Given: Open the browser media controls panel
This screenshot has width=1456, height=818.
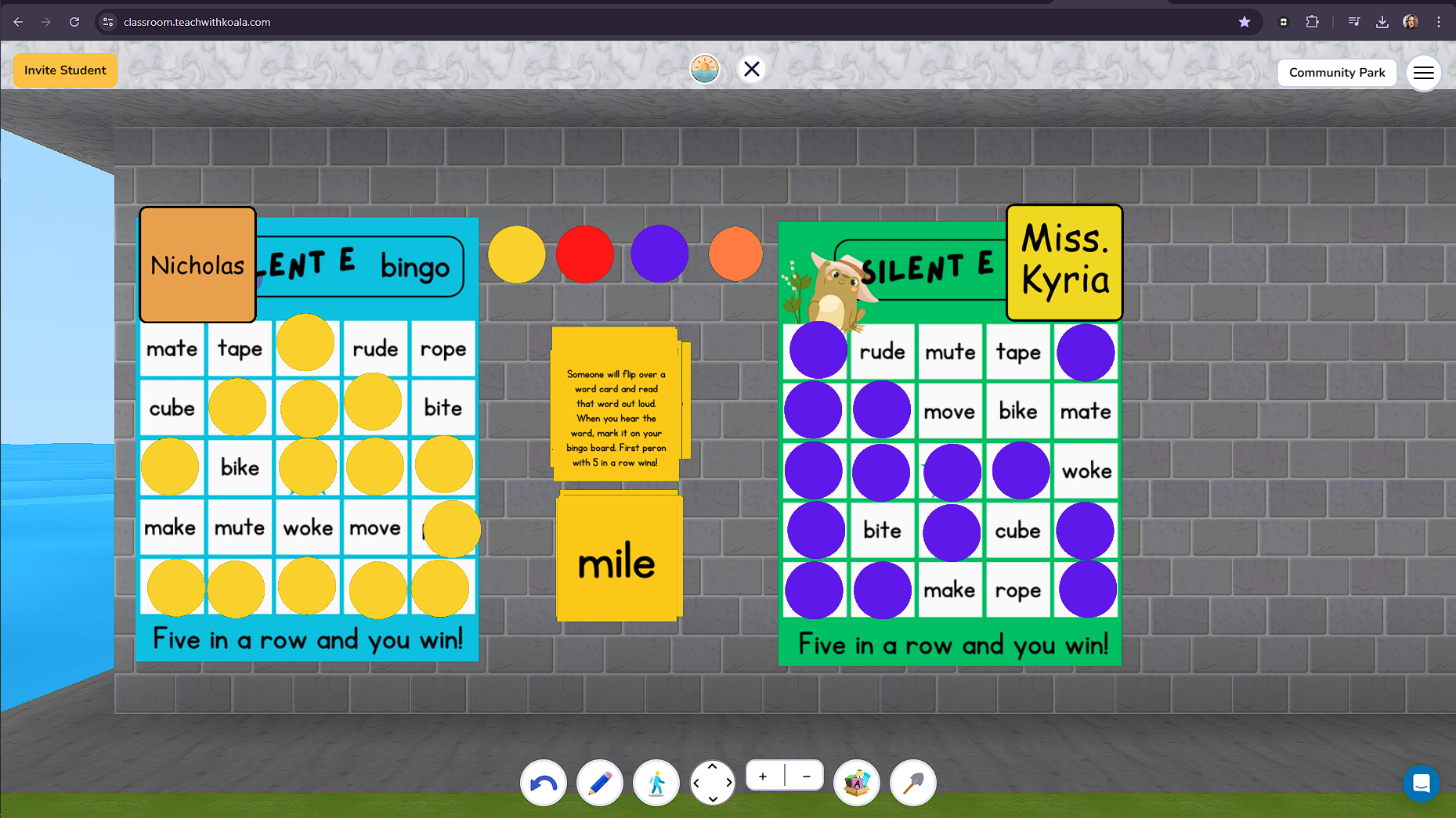Looking at the screenshot, I should coord(1353,22).
